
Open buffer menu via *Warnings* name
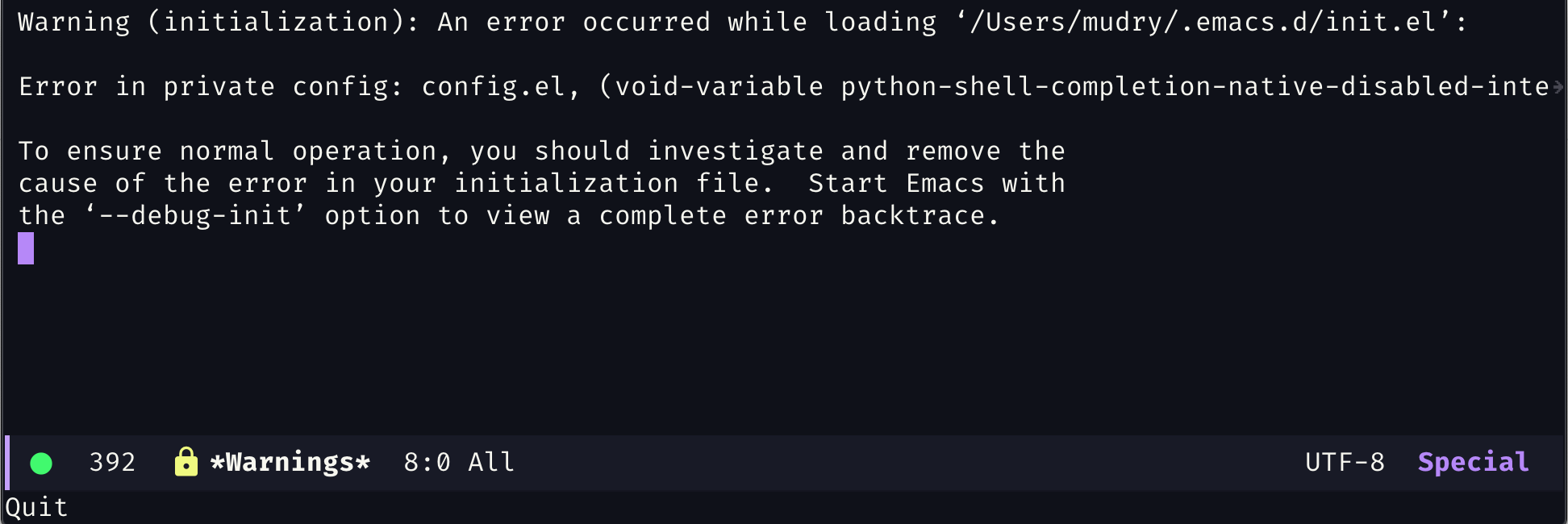[290, 462]
